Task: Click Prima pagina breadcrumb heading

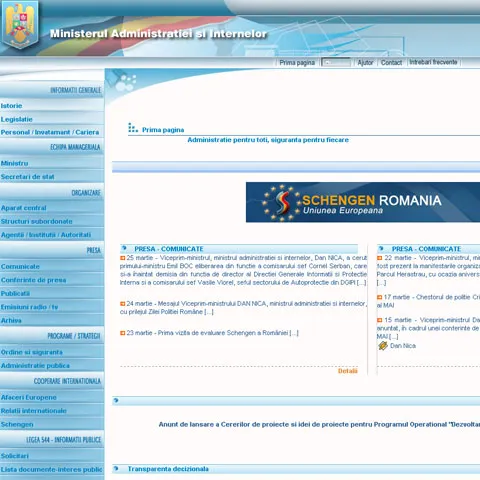Action: (x=163, y=130)
